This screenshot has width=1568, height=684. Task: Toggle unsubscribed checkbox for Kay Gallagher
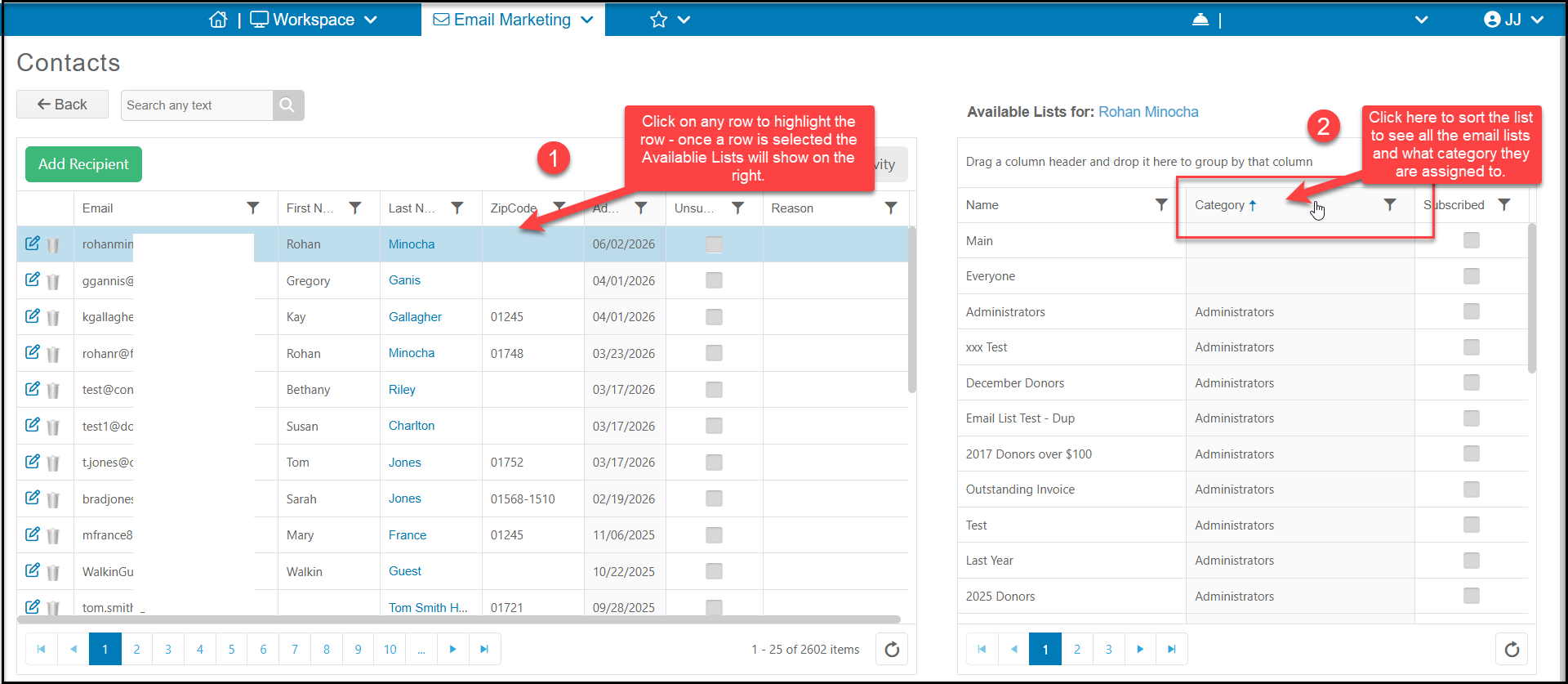point(714,317)
